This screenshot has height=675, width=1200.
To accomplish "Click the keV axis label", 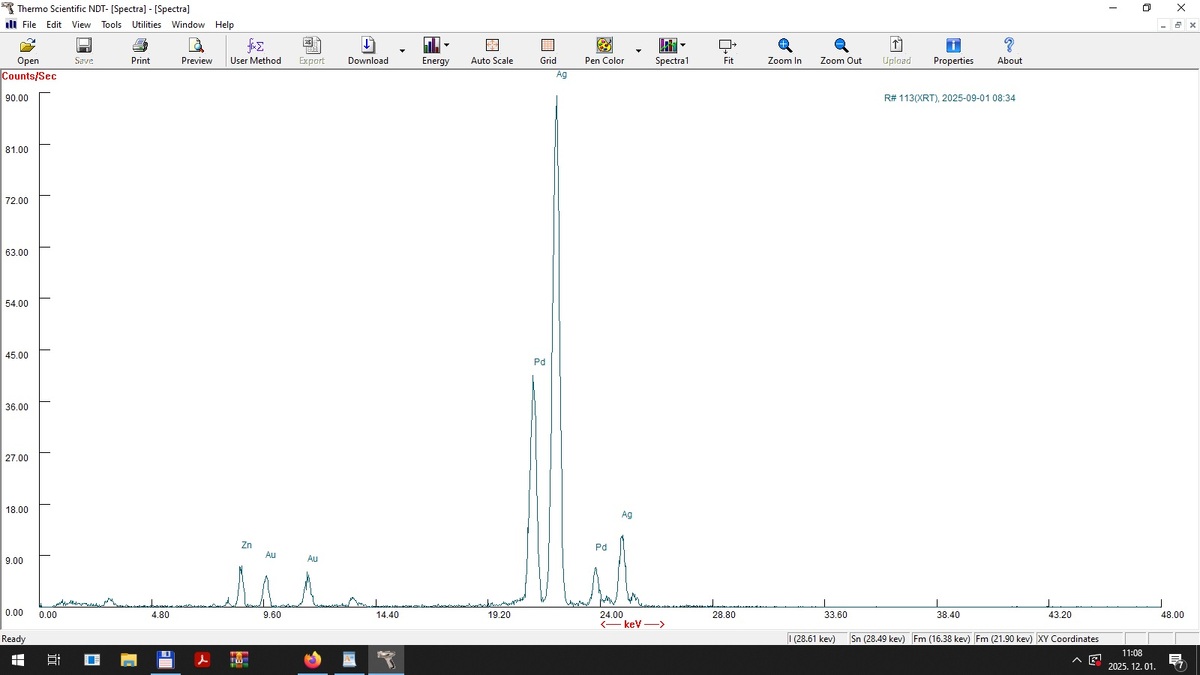I will pos(632,624).
